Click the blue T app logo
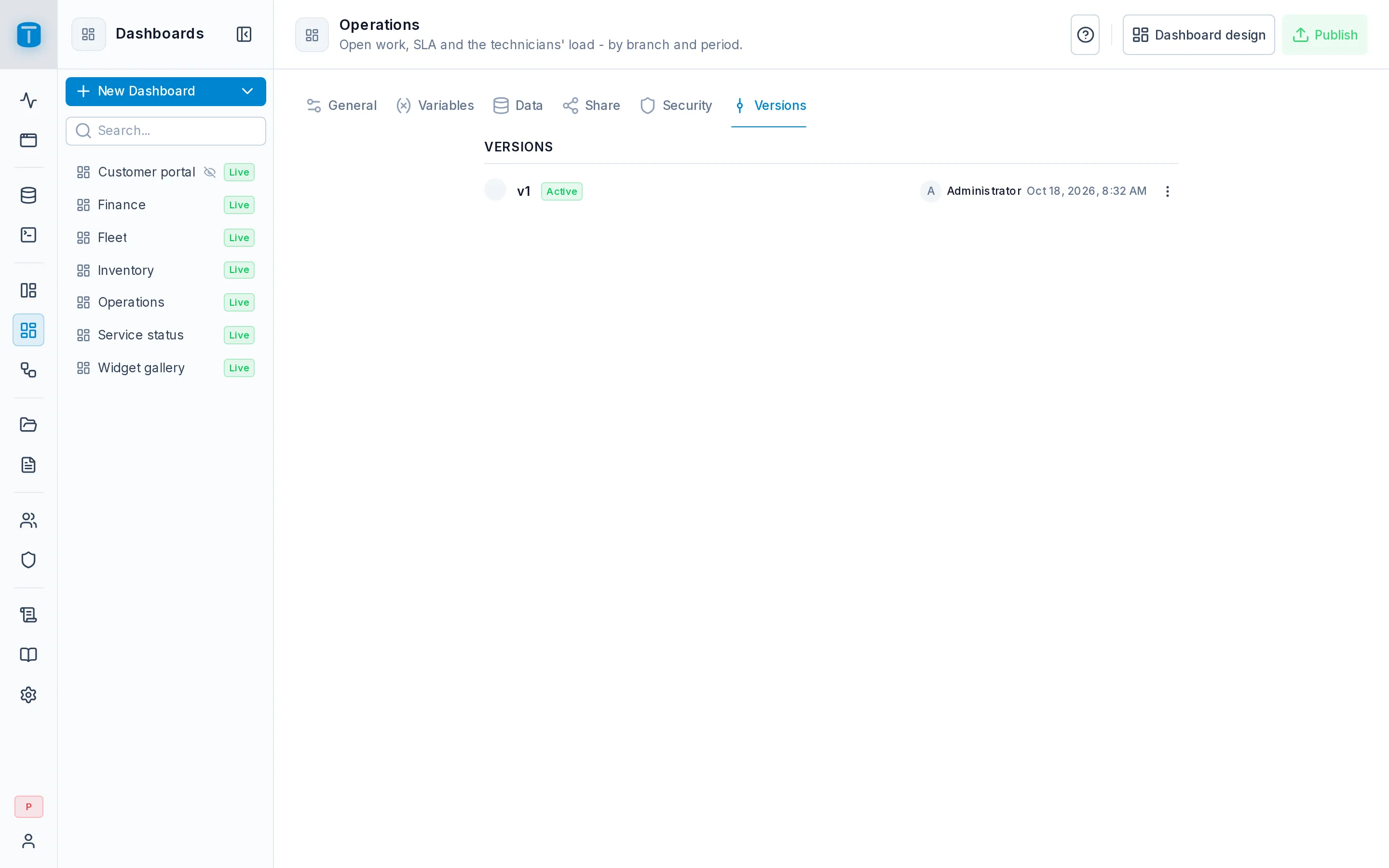The height and width of the screenshot is (868, 1389). click(29, 34)
